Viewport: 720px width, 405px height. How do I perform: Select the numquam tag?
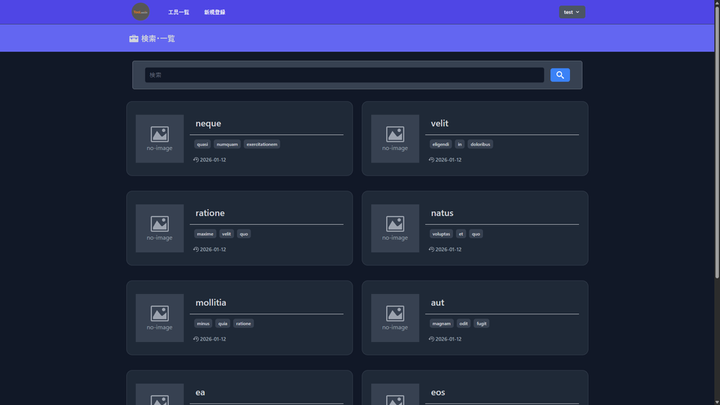tap(227, 144)
